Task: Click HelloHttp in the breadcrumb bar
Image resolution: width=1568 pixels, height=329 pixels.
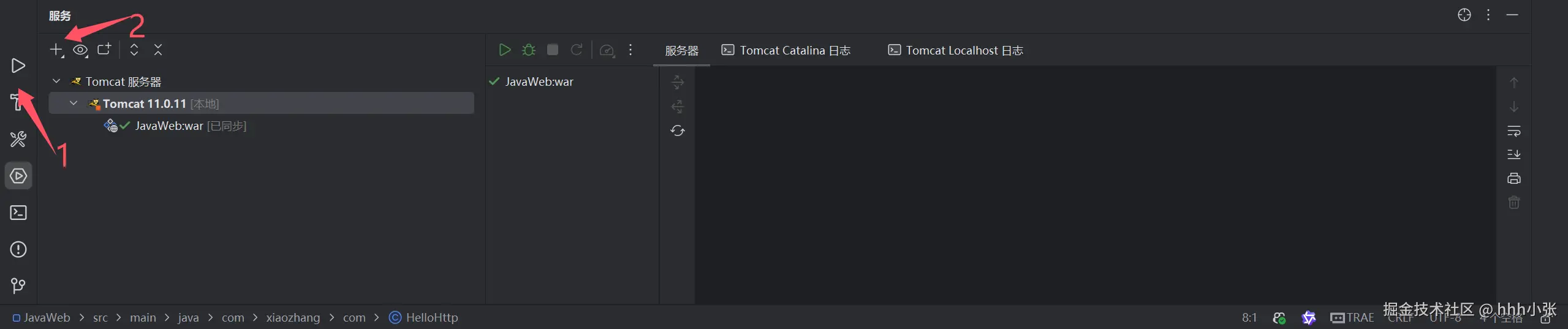Action: tap(431, 317)
